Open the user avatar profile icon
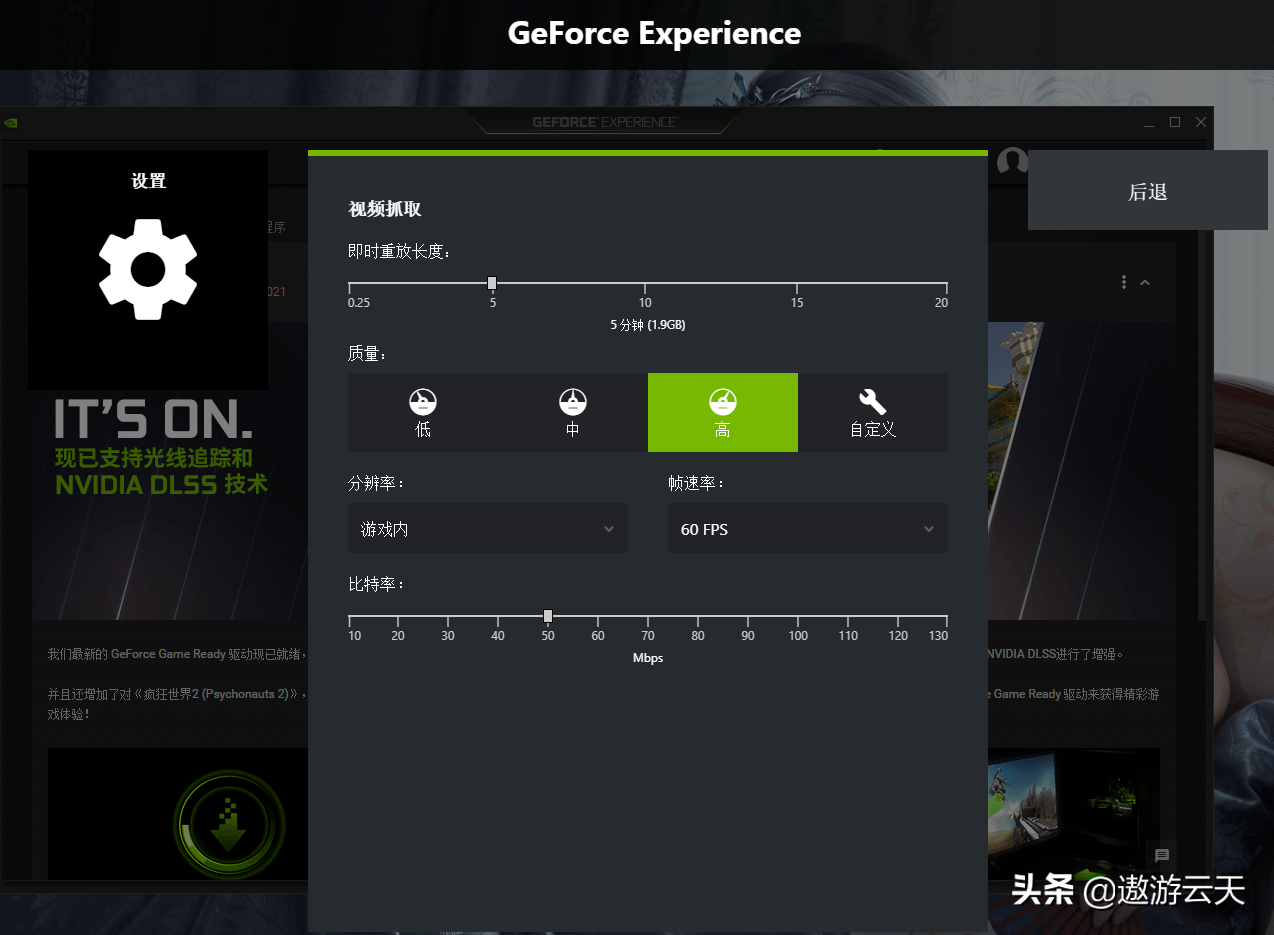Image resolution: width=1274 pixels, height=935 pixels. pos(1012,162)
